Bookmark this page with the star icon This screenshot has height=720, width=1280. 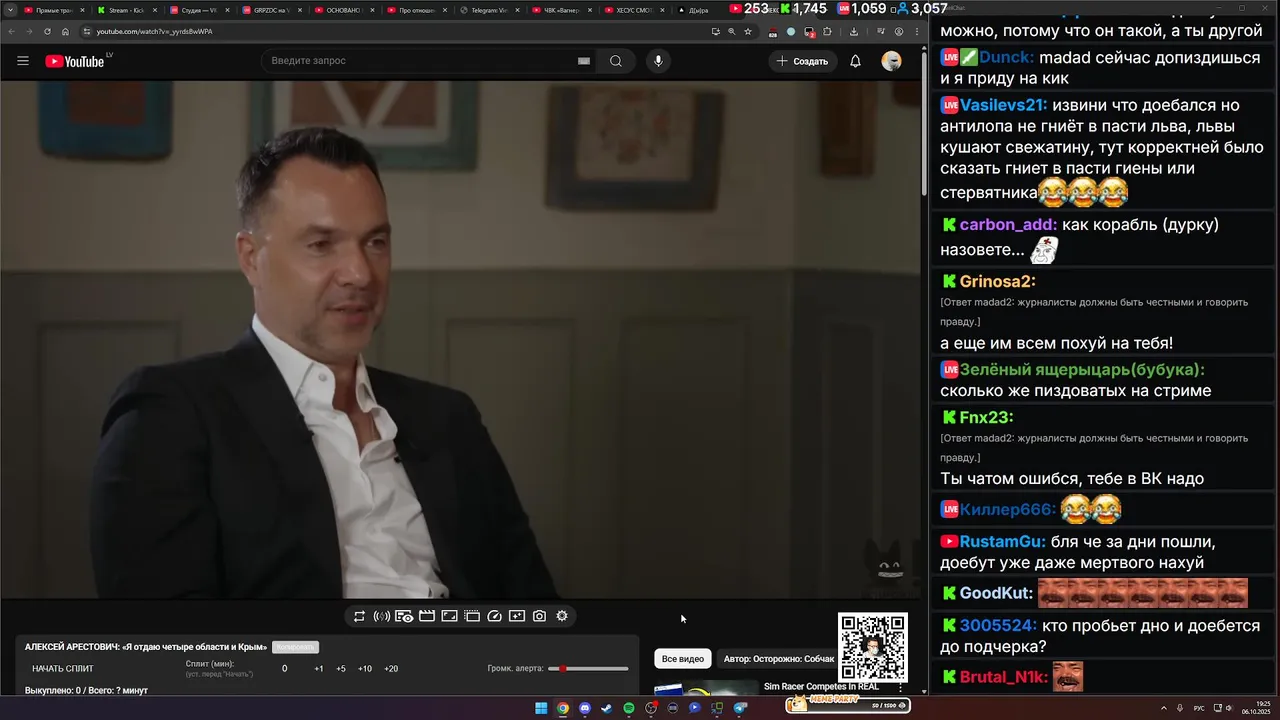(x=748, y=31)
